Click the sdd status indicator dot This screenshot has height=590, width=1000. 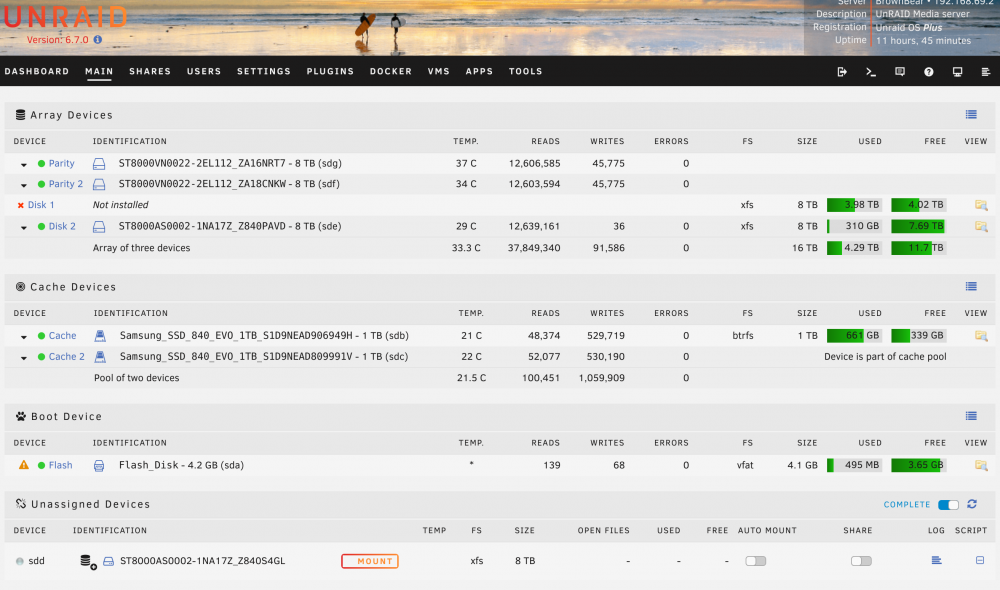[x=20, y=561]
